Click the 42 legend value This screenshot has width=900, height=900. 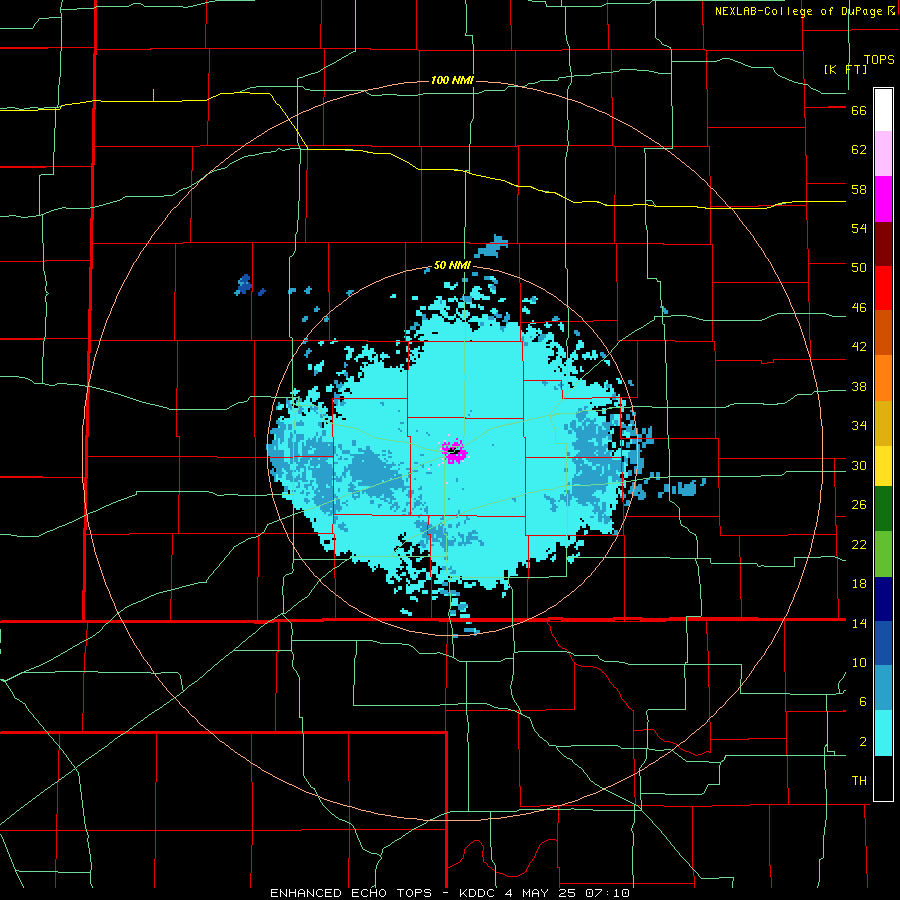(859, 347)
